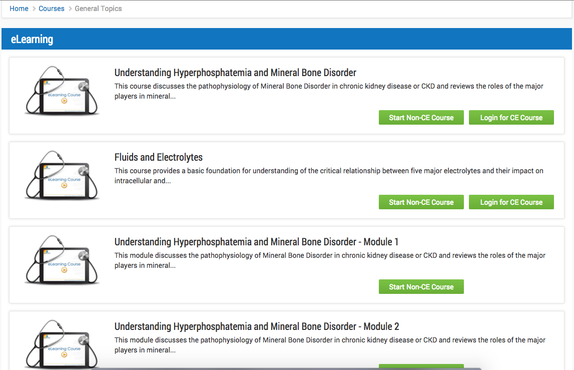Open the Module 1 course tablet icon
This screenshot has height=370, width=574.
tap(62, 260)
